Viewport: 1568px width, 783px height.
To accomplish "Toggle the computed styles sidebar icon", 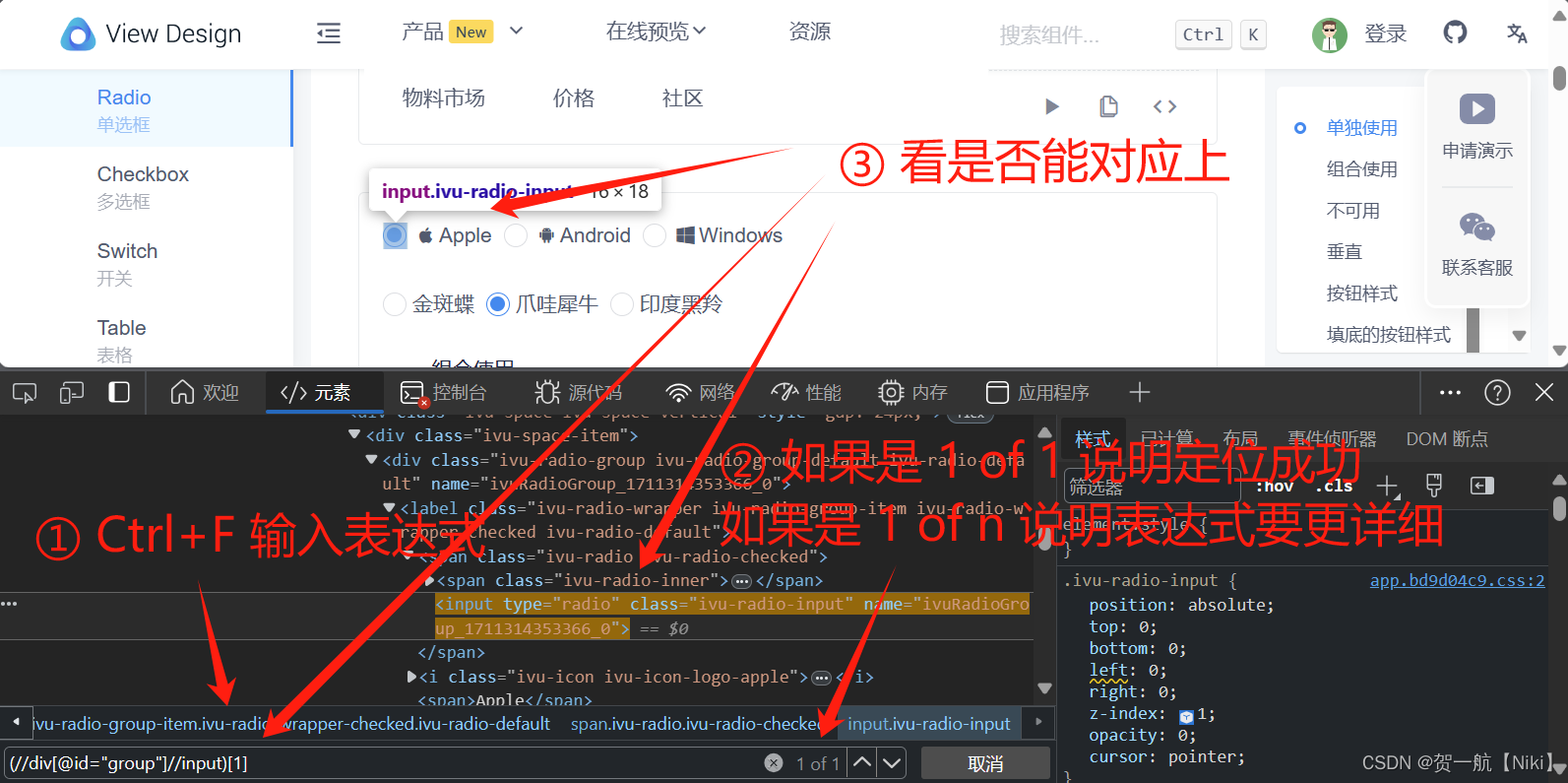I will pos(1482,486).
